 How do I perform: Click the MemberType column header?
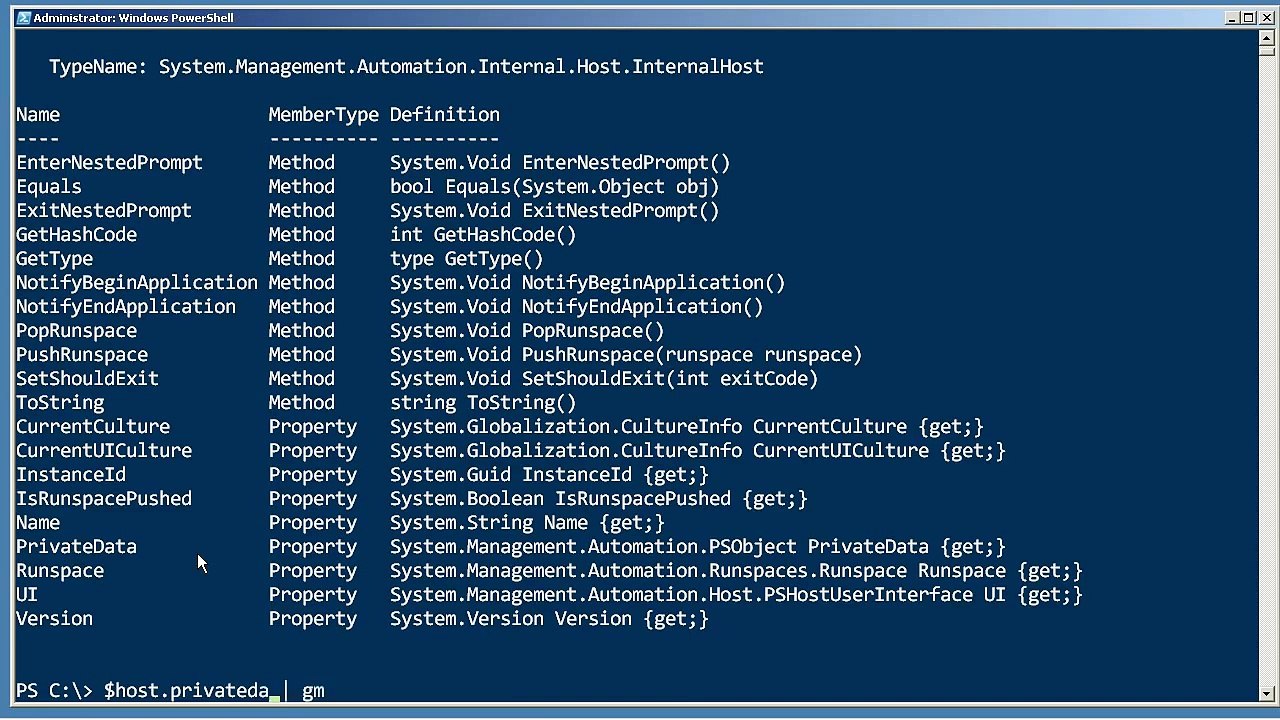tap(323, 115)
